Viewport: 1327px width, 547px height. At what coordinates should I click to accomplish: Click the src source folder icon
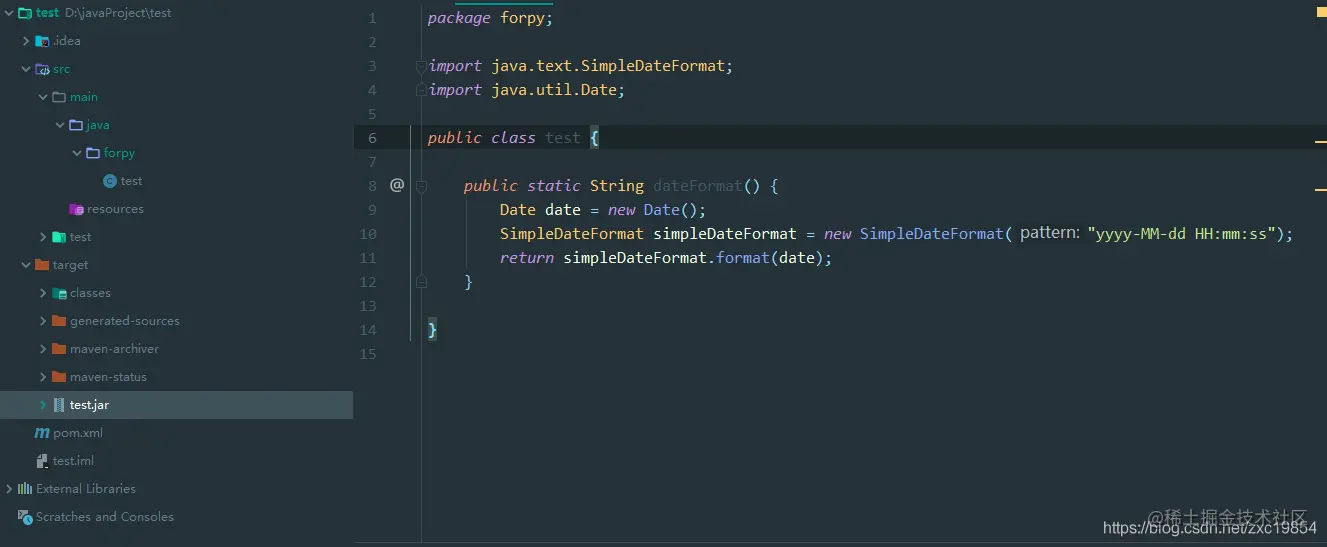coord(42,69)
